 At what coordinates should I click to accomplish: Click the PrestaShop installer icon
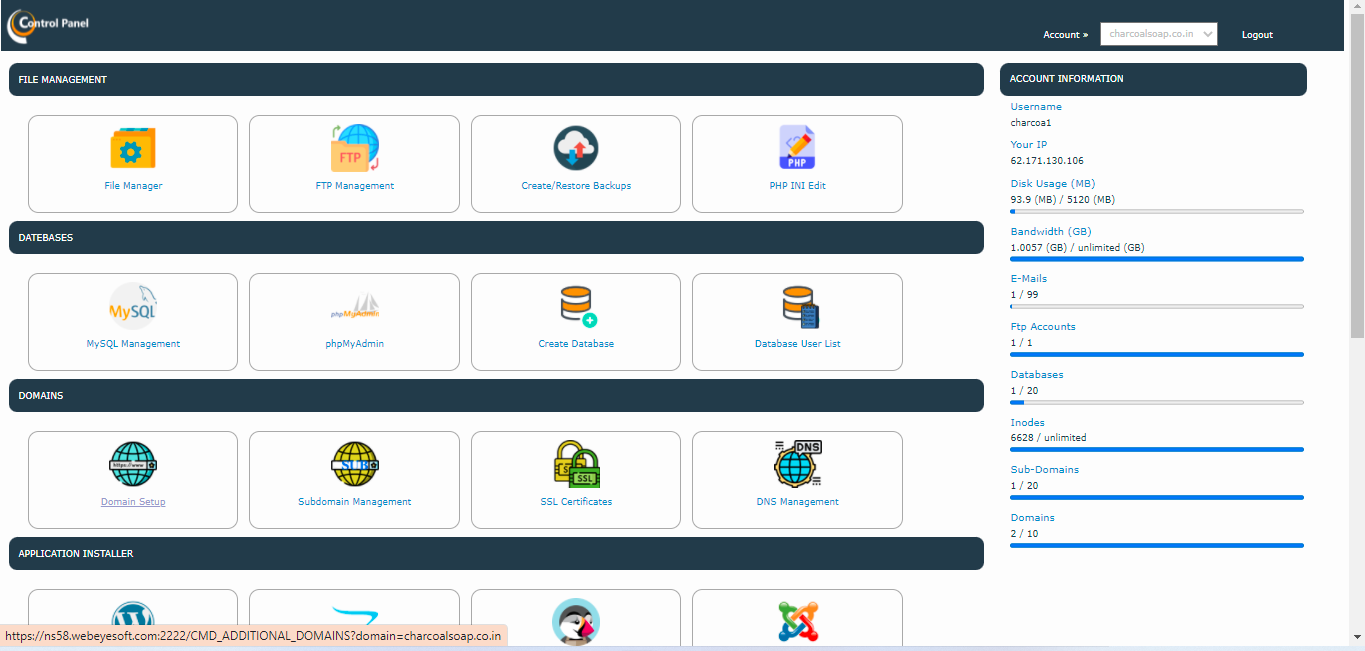pos(576,622)
